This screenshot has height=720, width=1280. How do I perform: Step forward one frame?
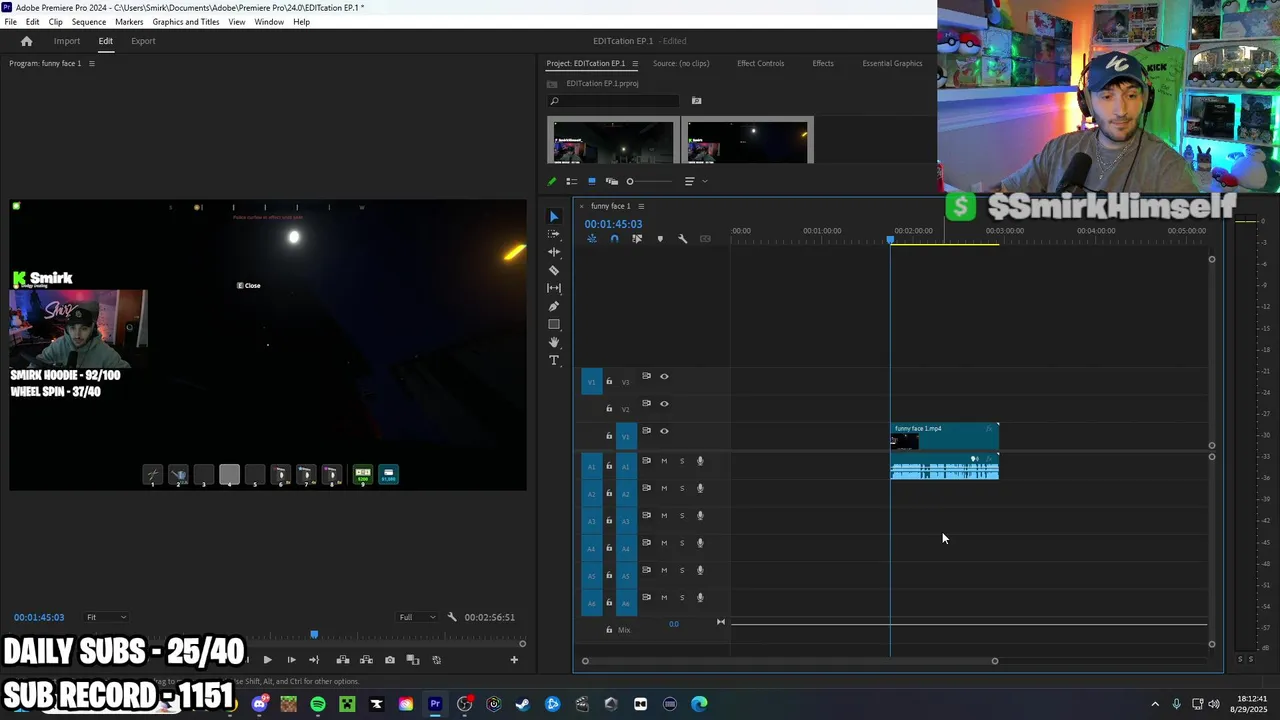tap(291, 660)
